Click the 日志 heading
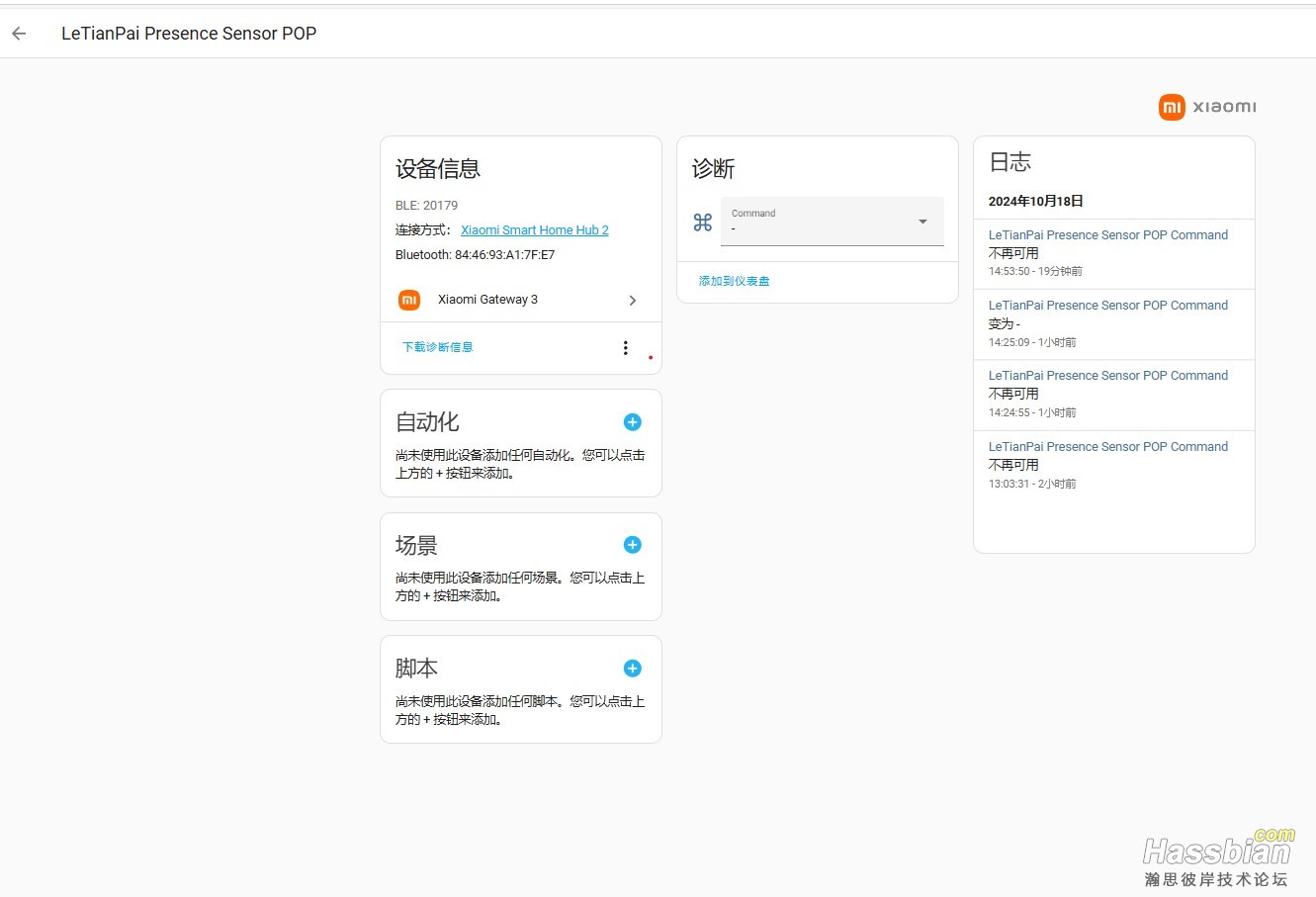The image size is (1316, 897). tap(1010, 162)
